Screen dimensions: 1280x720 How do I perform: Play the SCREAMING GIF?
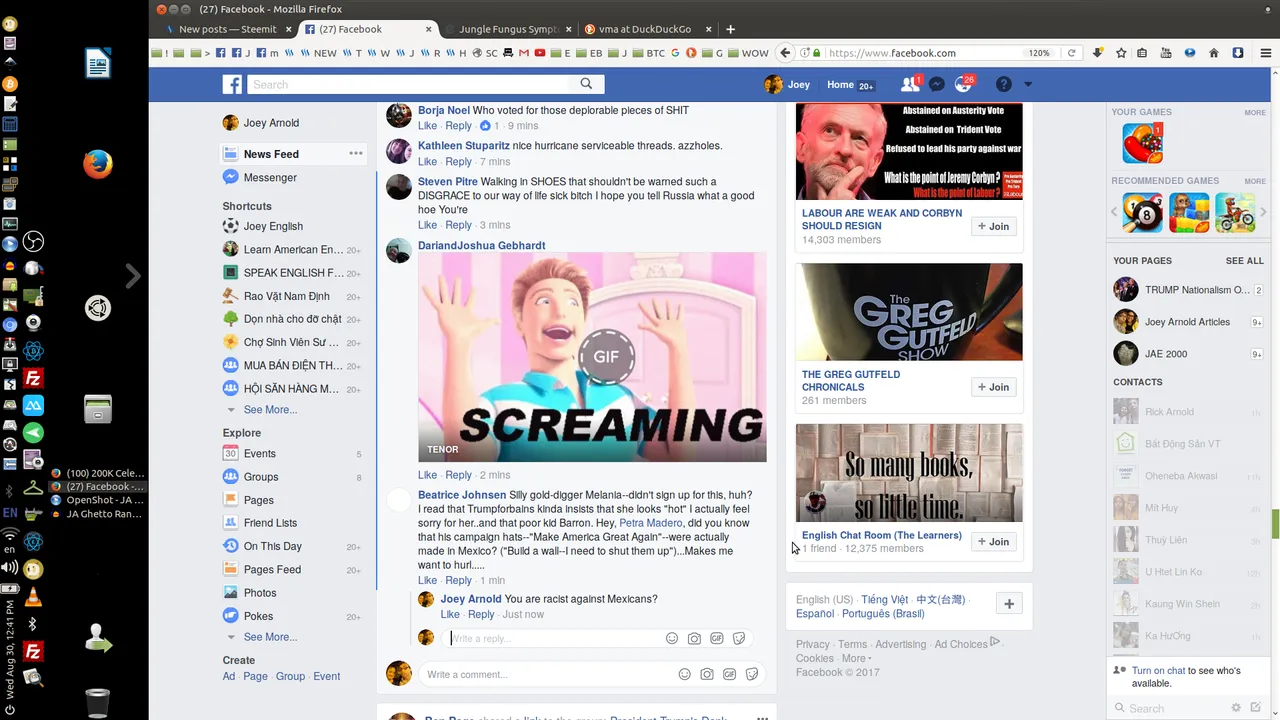click(606, 357)
